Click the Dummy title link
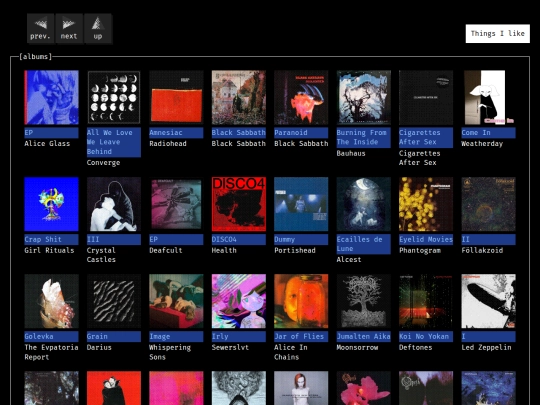The width and height of the screenshot is (540, 405). click(301, 239)
